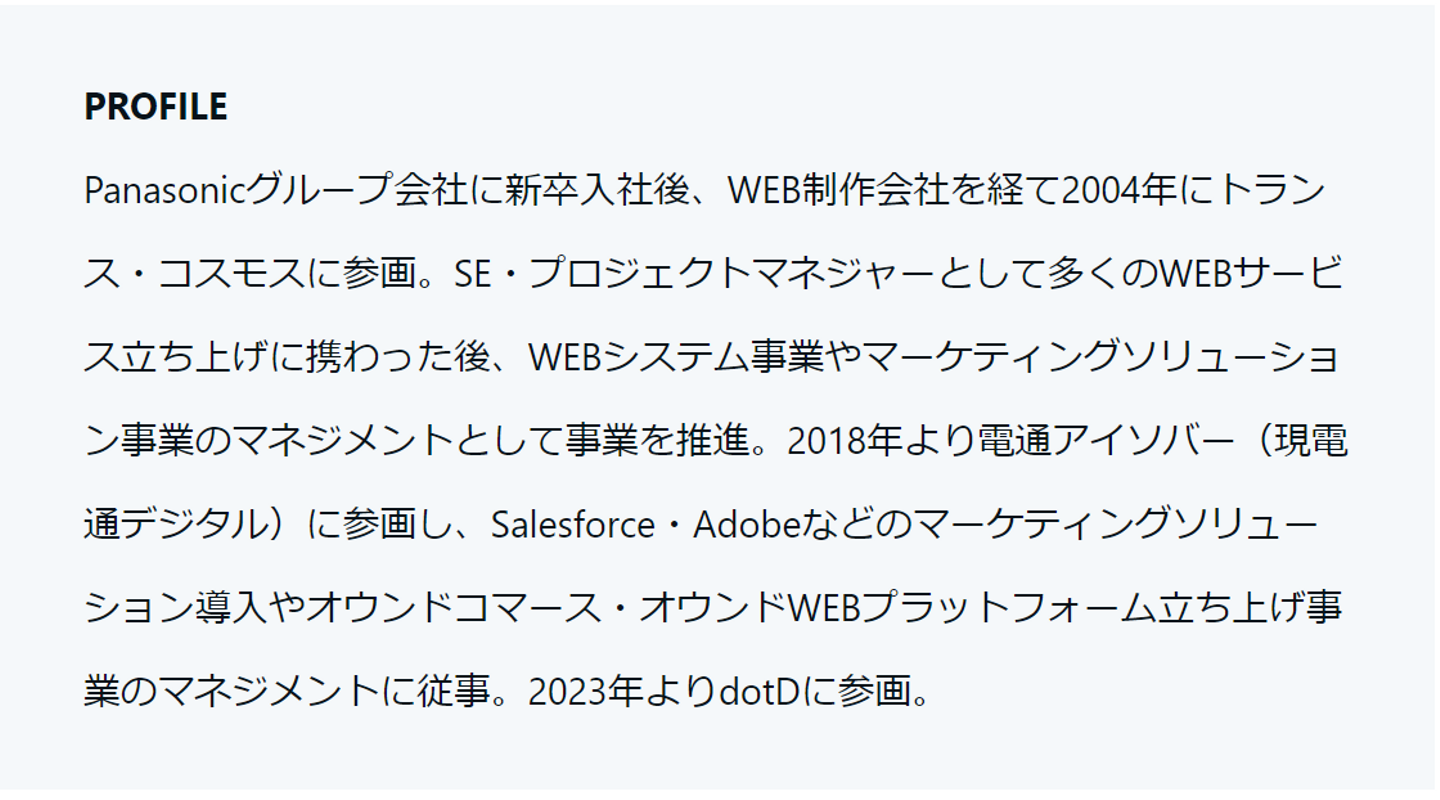Screen dimensions: 1440x800
Task: Click the phrase WEBシステム事業
Action: pos(676,357)
